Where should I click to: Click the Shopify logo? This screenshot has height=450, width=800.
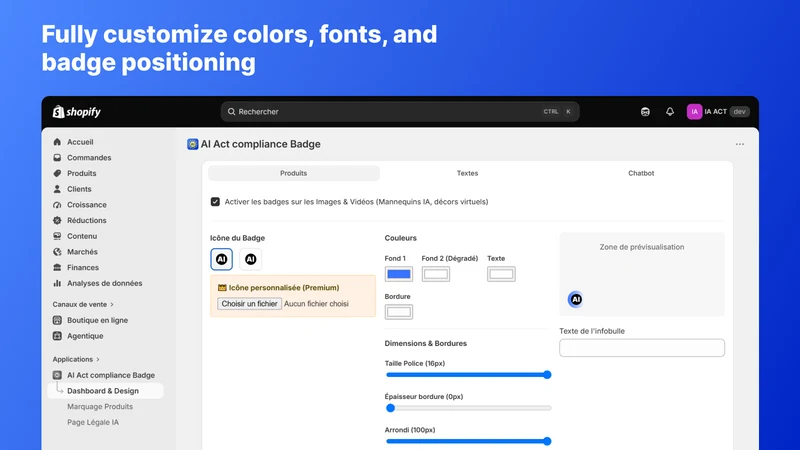point(77,112)
